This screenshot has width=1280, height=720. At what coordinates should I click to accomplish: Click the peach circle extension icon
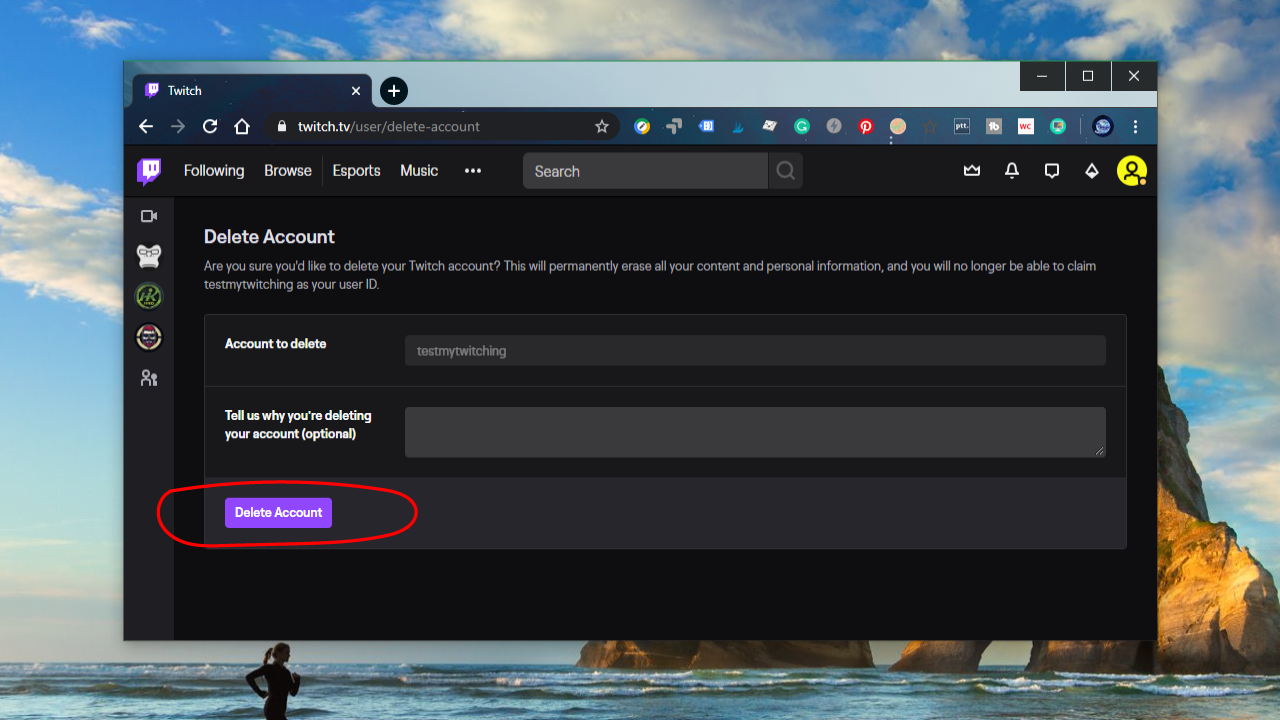tap(898, 127)
